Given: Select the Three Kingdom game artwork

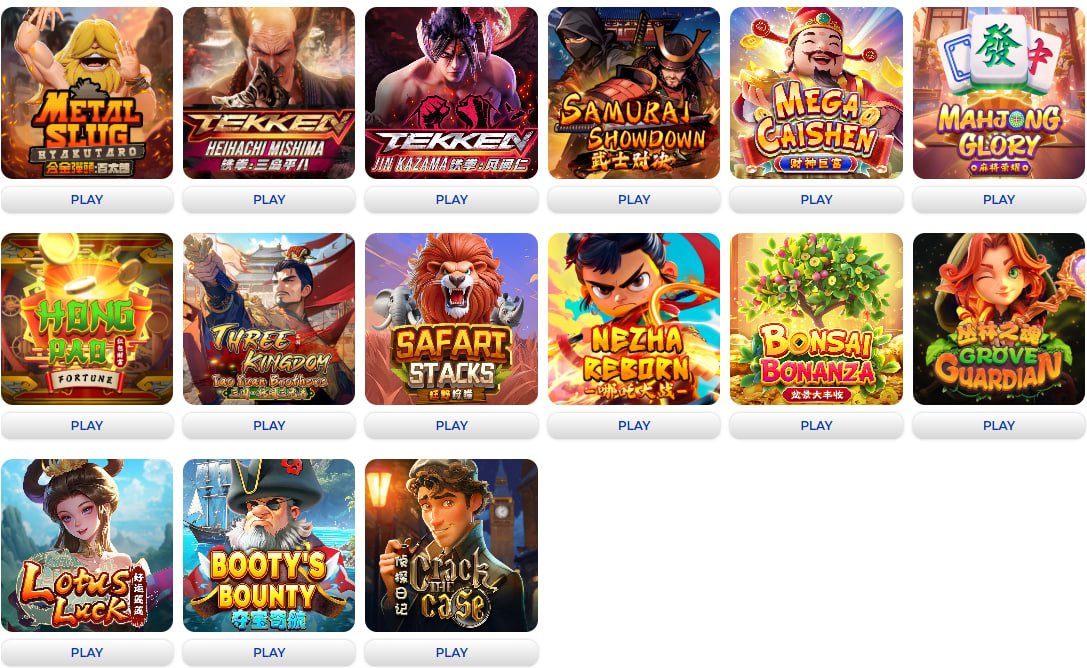Looking at the screenshot, I should pyautogui.click(x=269, y=319).
